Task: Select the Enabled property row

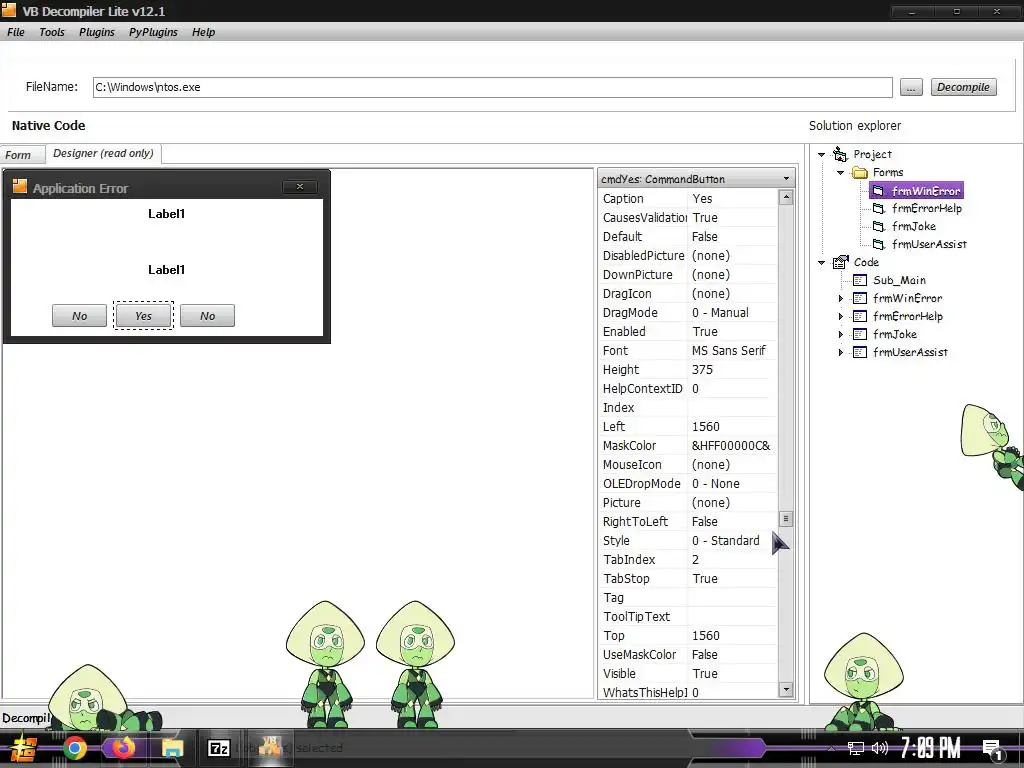Action: click(x=688, y=332)
